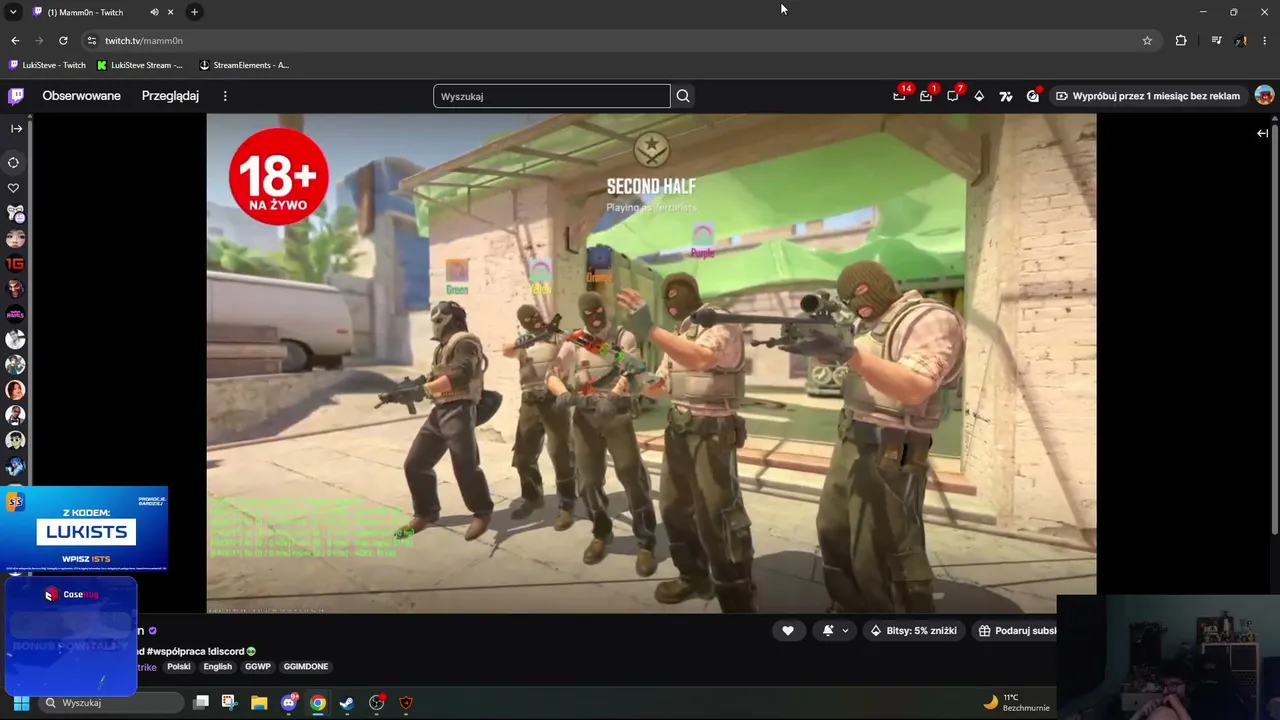
Task: Open the LukiSteve Stream Kick bookmark
Action: [x=140, y=65]
